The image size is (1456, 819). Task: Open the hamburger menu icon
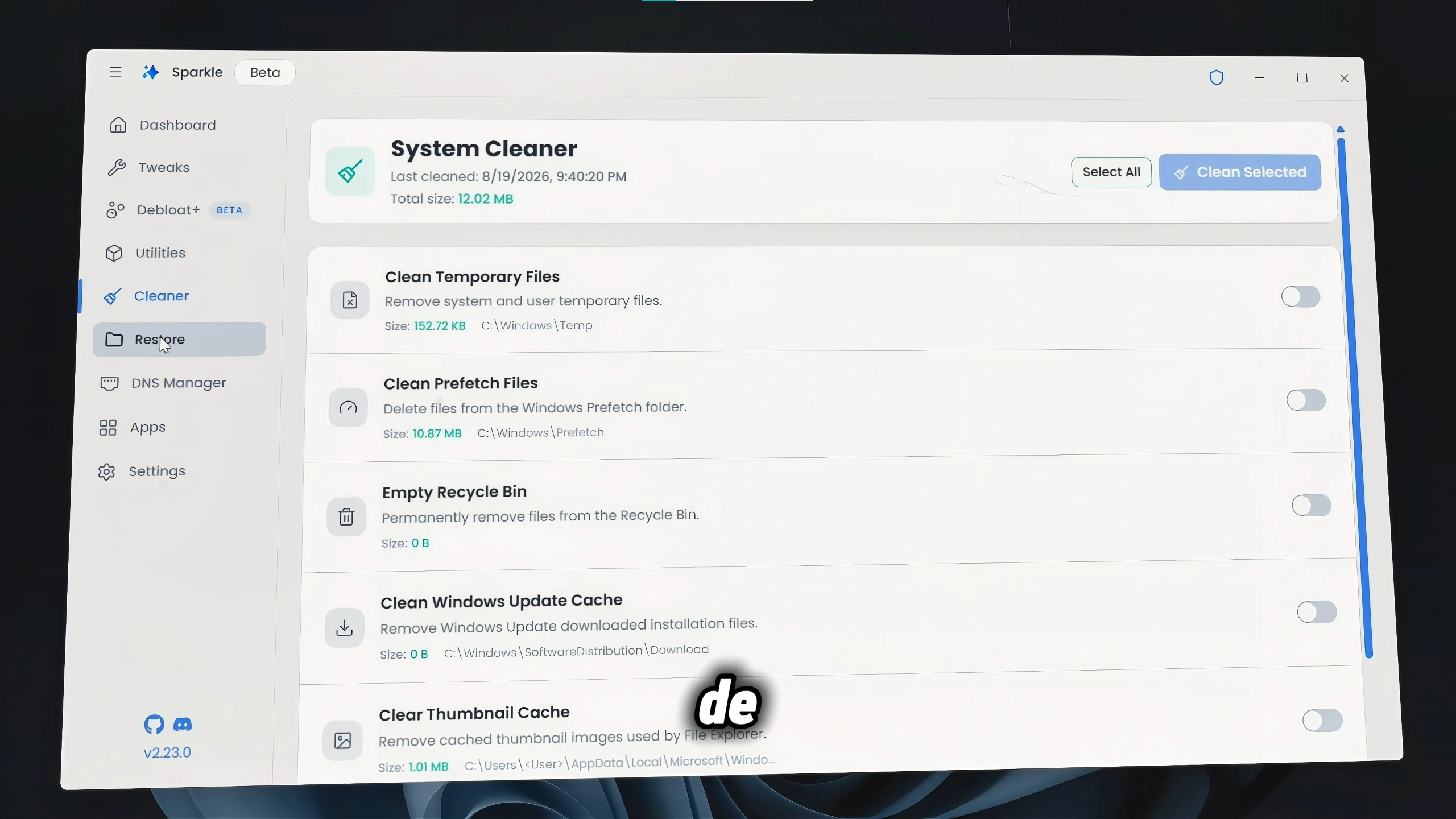115,72
